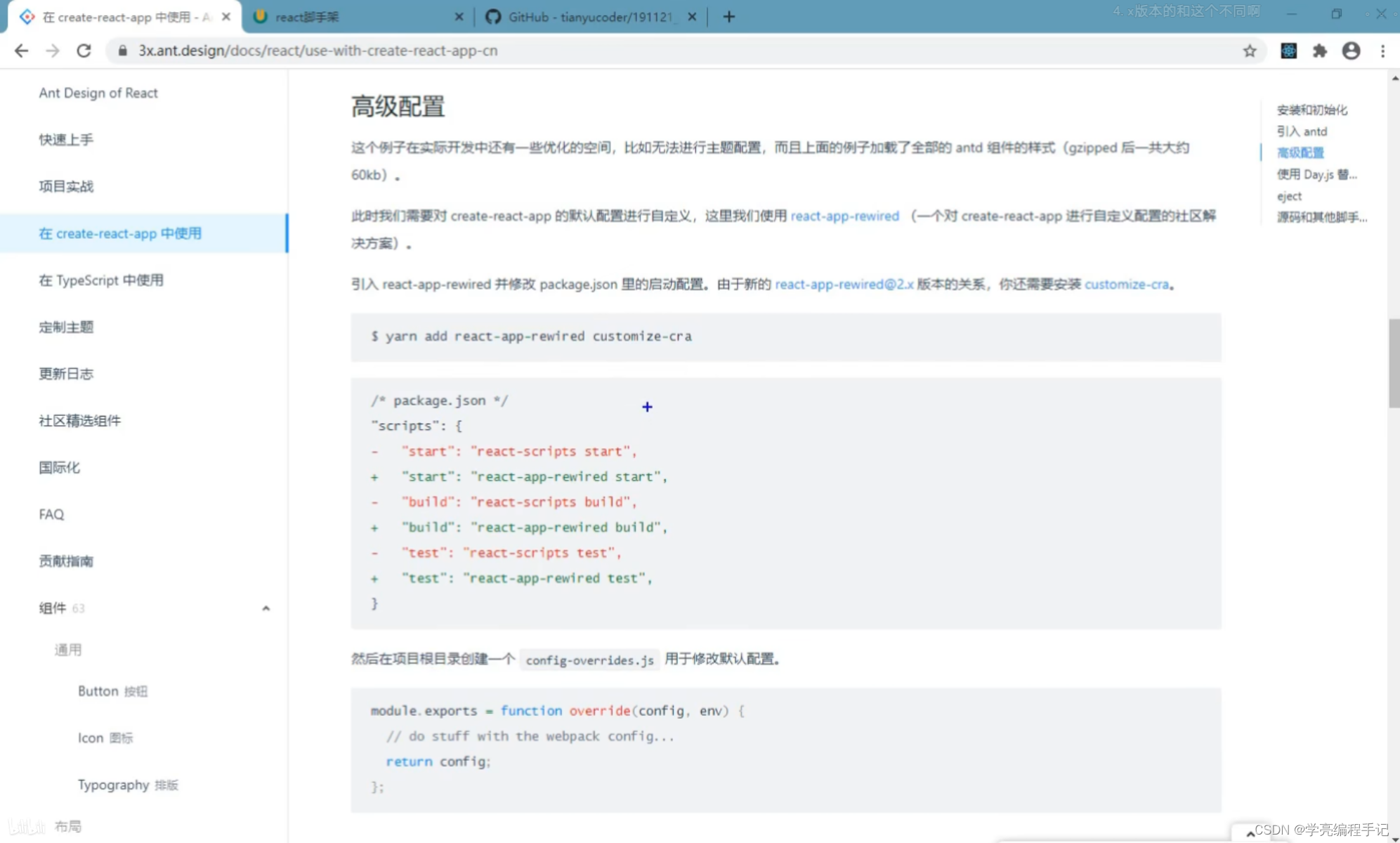
Task: Bookmark this page with star icon
Action: coord(1250,51)
